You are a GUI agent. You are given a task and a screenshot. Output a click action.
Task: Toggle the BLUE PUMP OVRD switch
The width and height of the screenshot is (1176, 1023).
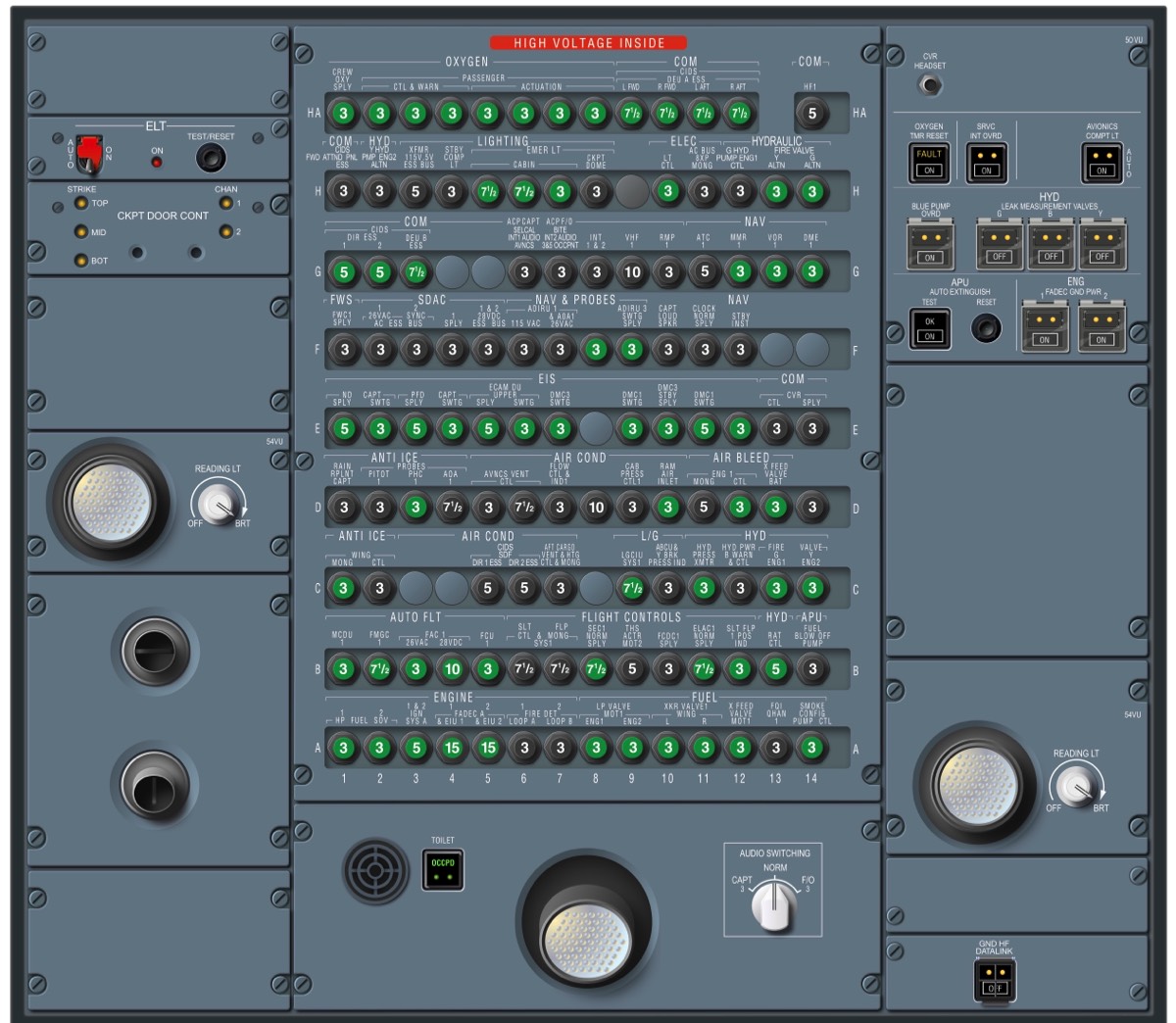pos(929,245)
